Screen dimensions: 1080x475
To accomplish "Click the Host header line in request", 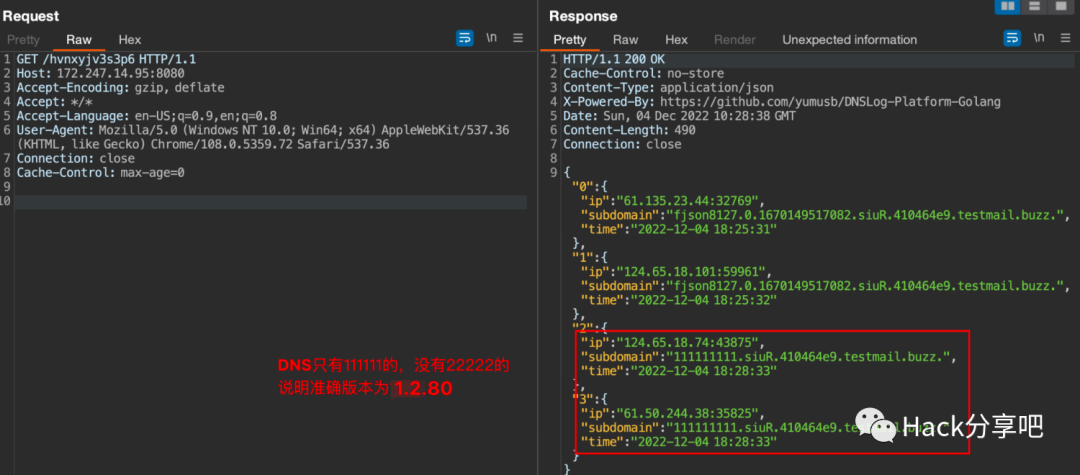I will point(100,74).
